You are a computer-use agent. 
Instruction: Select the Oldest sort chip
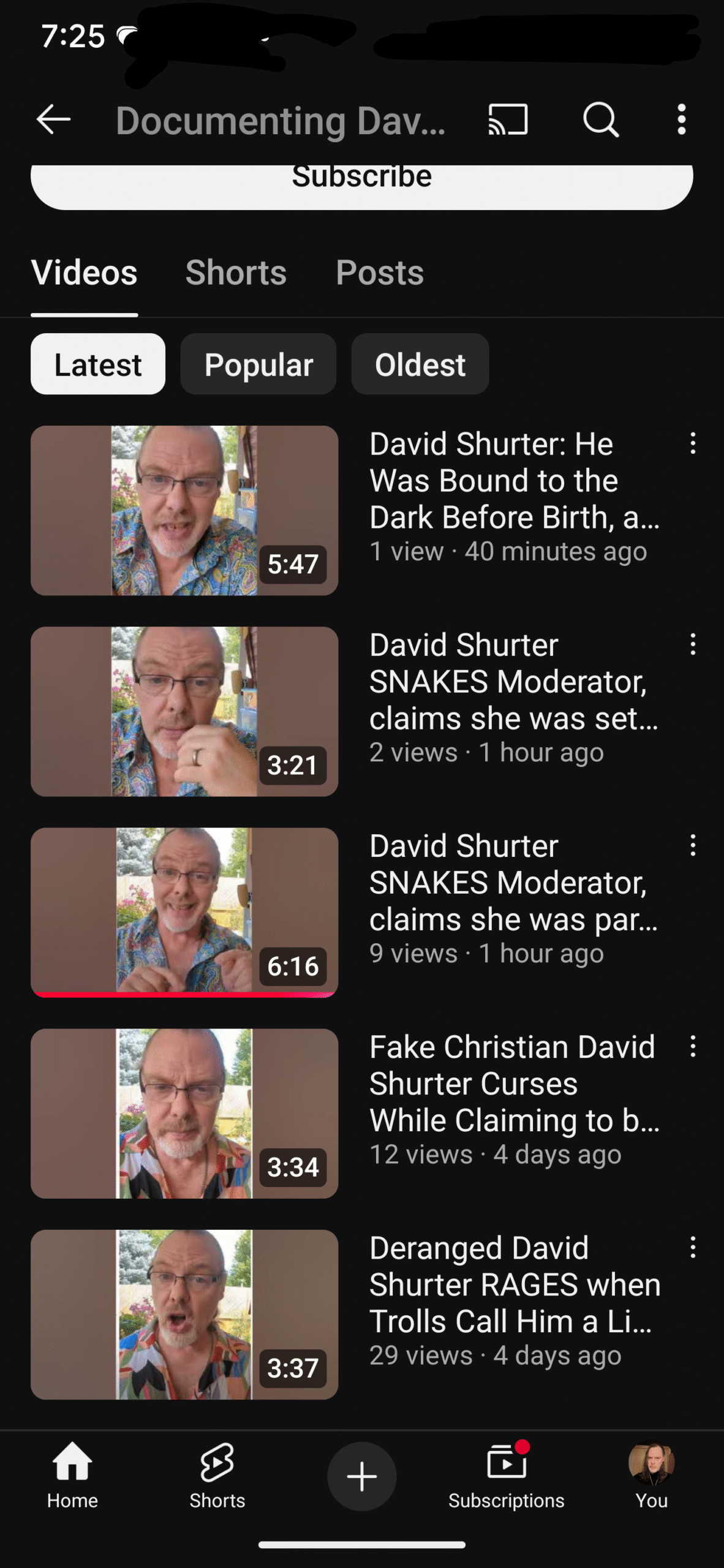[420, 364]
